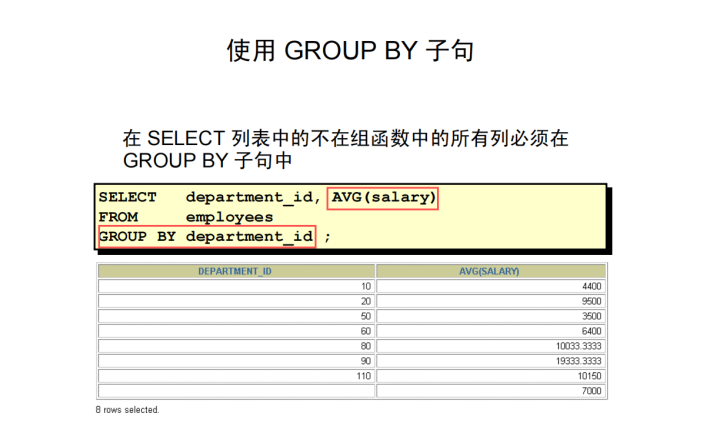Select the department id cell 90
This screenshot has width=728, height=446.
click(236, 361)
